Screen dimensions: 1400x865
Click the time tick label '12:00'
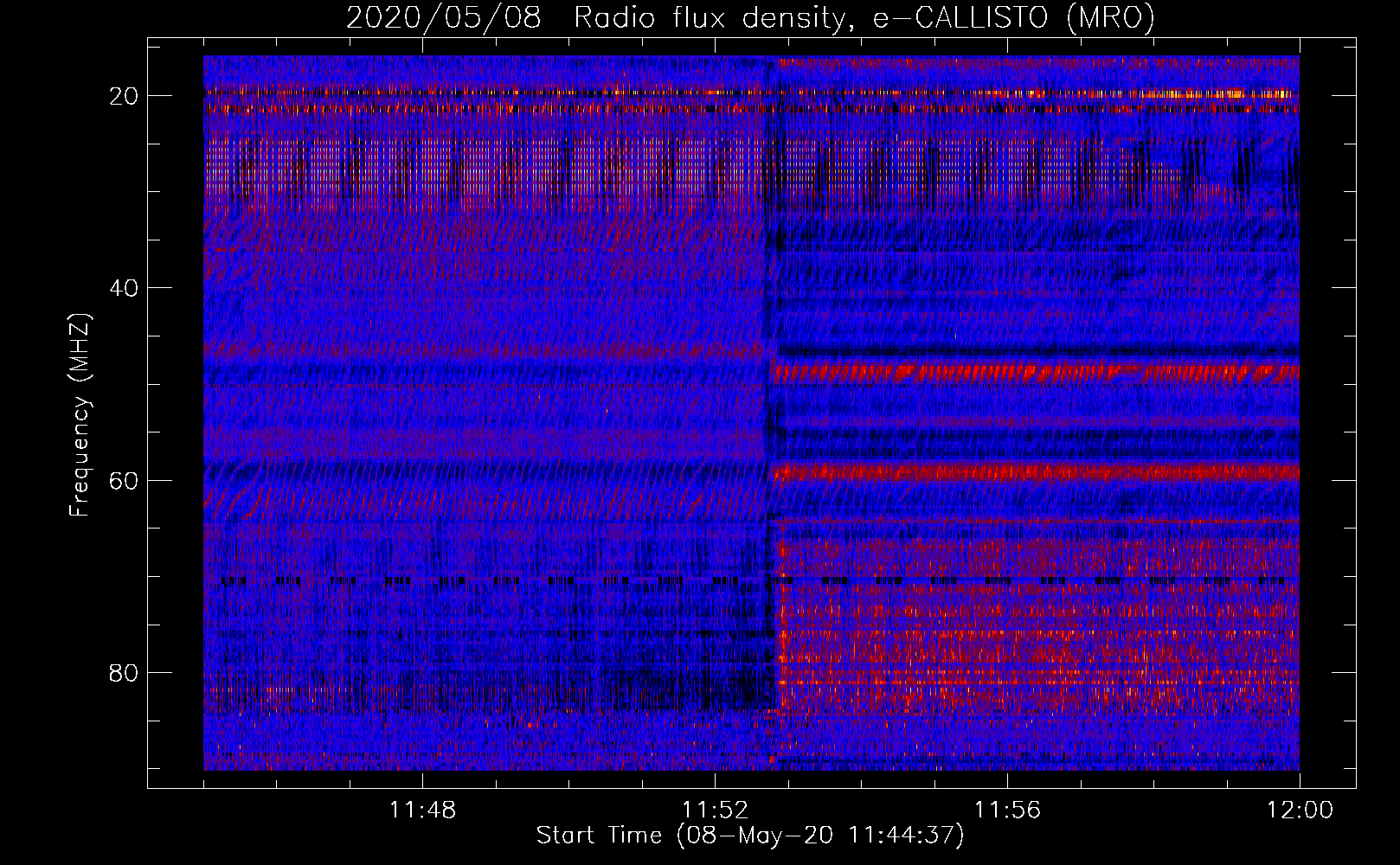[1300, 810]
